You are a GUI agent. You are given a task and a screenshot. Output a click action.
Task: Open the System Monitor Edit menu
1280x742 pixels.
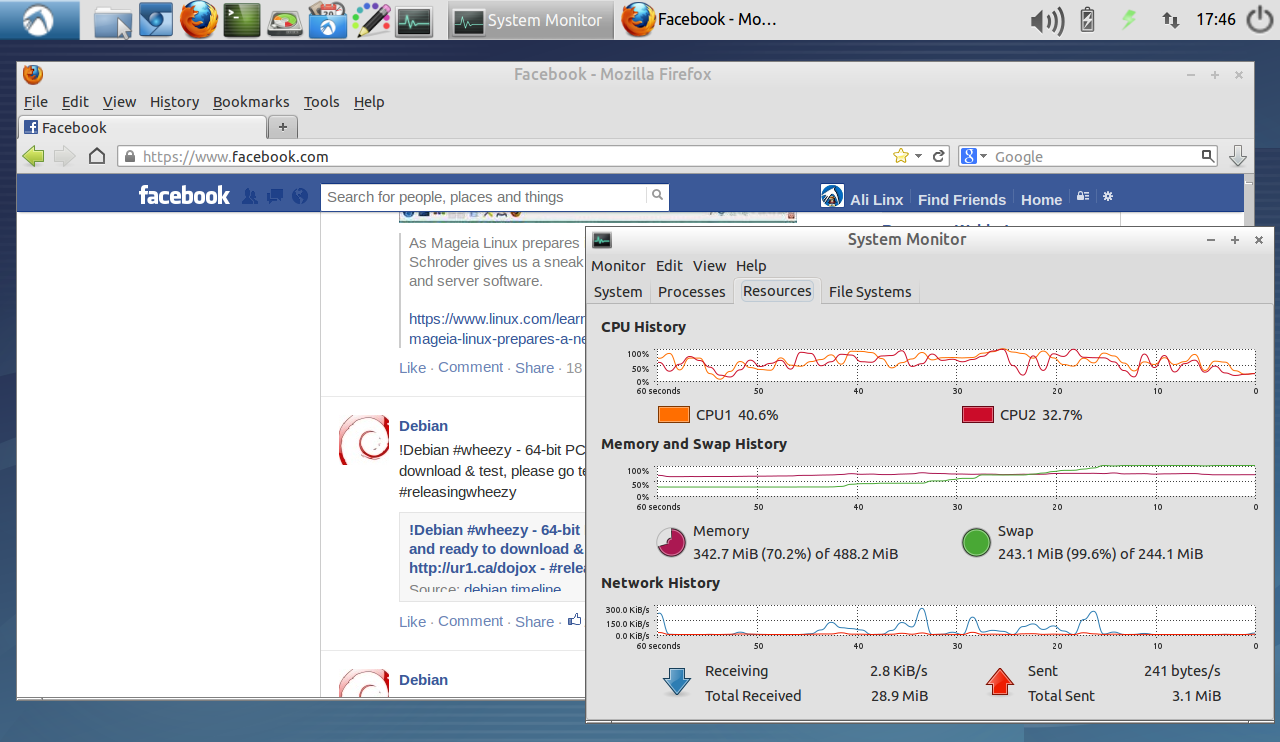pyautogui.click(x=669, y=266)
